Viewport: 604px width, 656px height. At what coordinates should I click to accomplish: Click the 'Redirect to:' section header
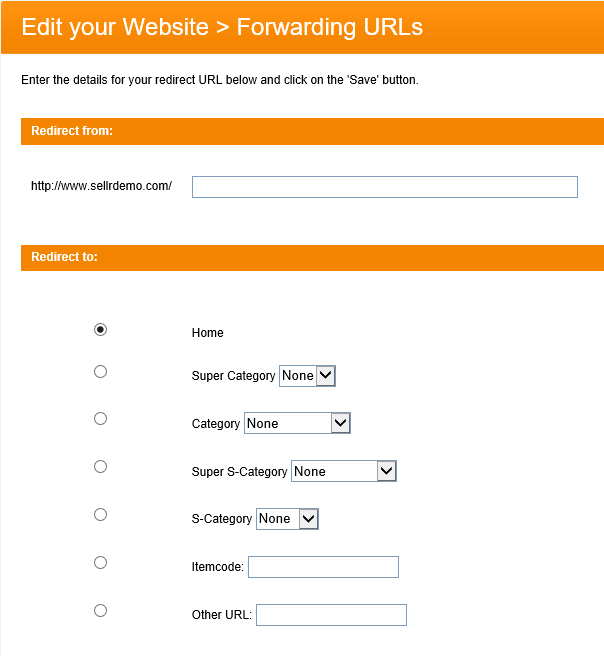(x=64, y=257)
